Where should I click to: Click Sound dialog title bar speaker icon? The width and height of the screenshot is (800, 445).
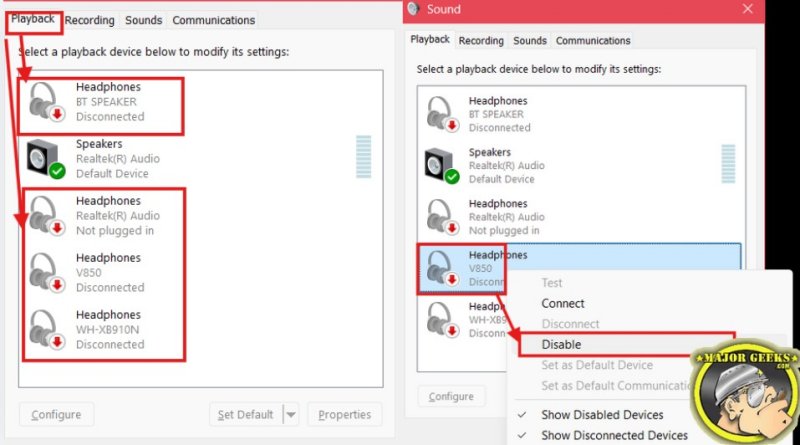[413, 9]
